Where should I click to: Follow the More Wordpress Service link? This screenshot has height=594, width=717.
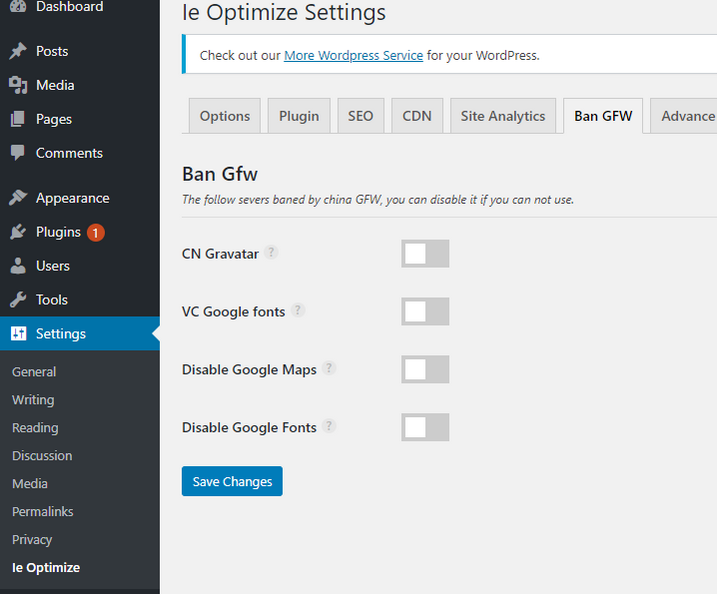pos(353,55)
